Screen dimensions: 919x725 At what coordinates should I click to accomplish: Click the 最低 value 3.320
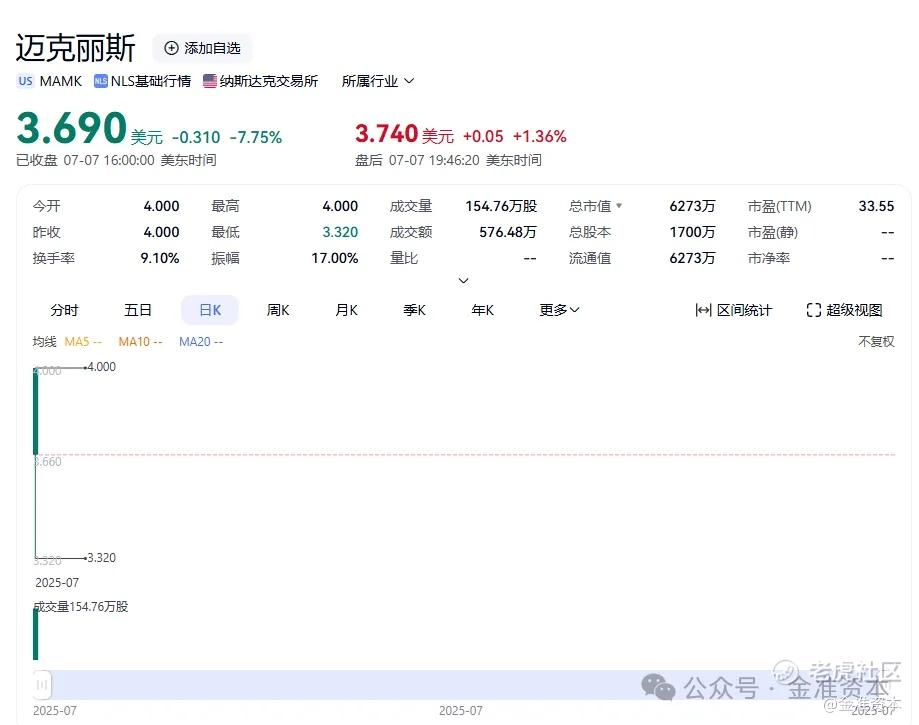point(340,232)
